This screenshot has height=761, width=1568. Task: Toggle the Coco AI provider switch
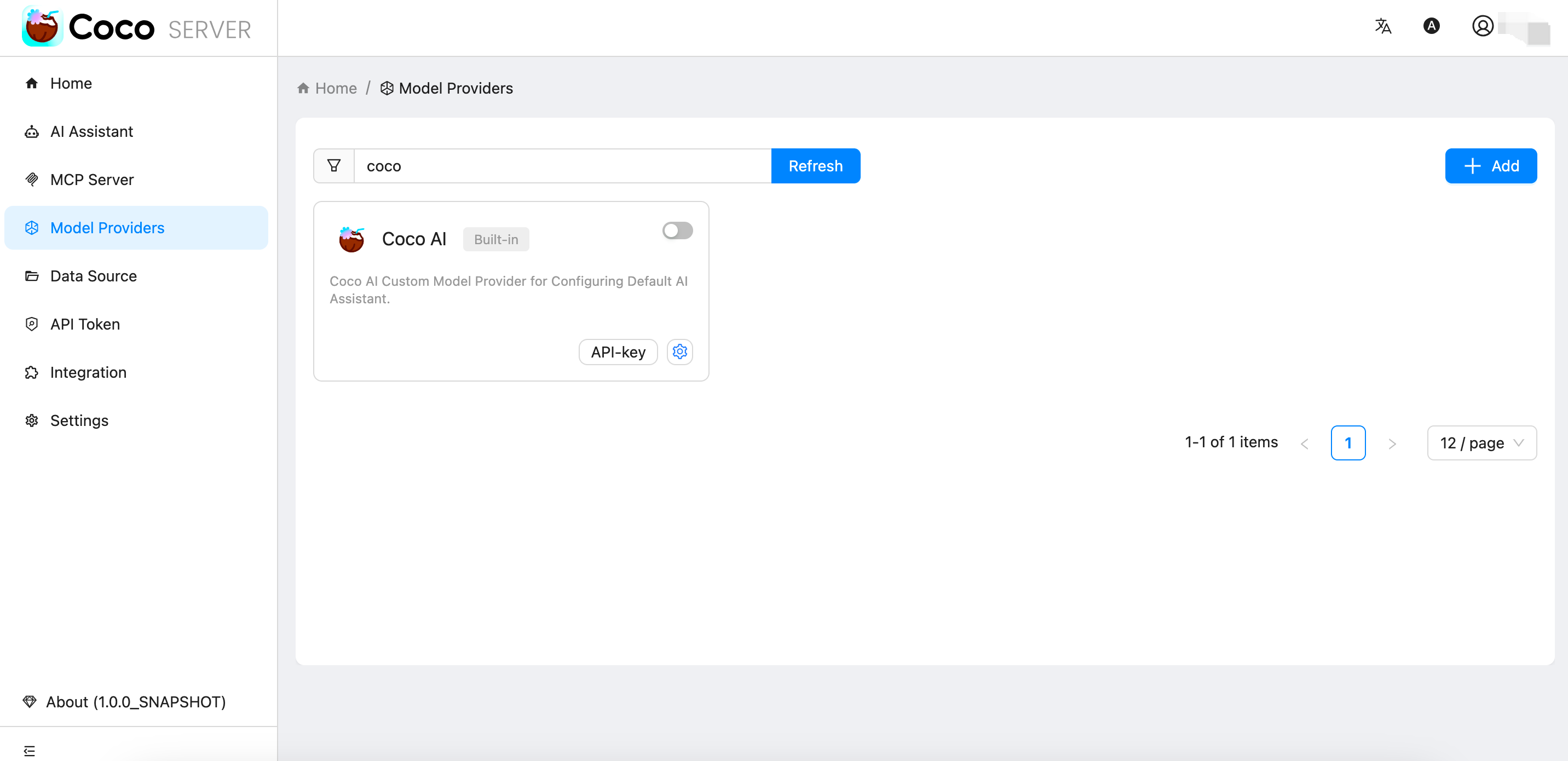coord(677,230)
